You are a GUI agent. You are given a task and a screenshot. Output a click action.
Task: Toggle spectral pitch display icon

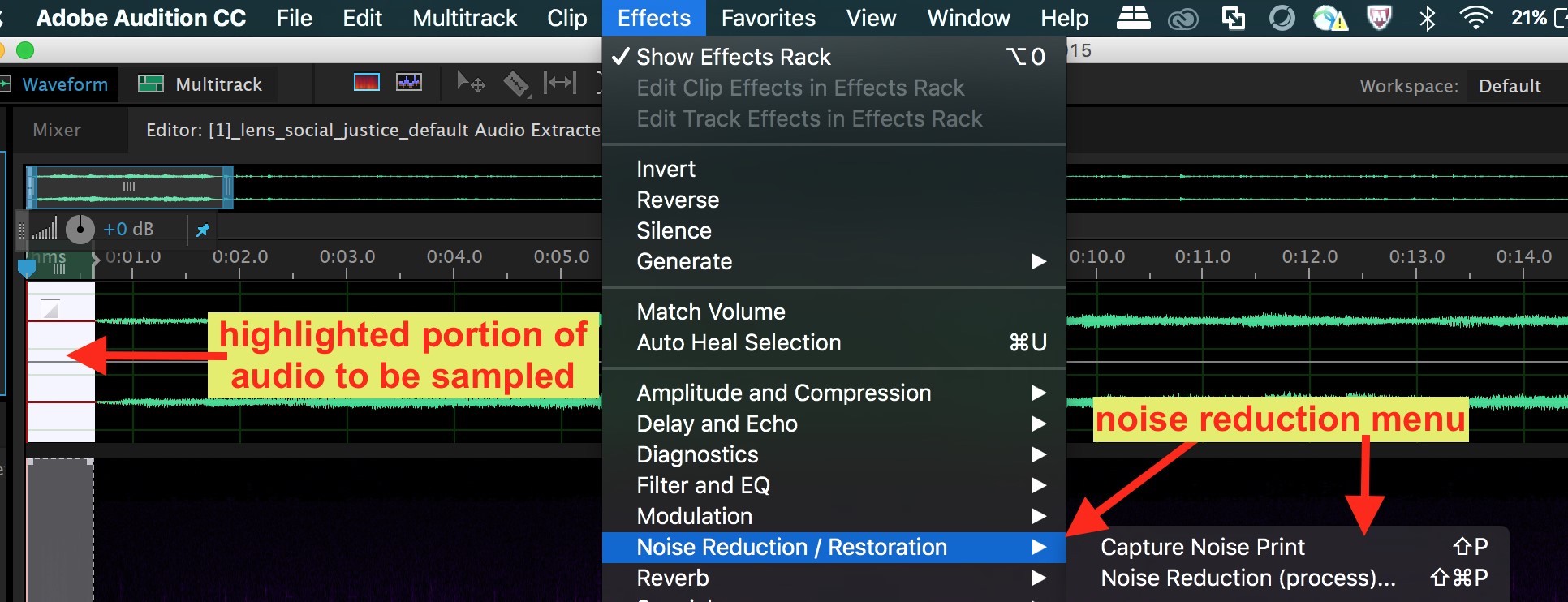(408, 83)
